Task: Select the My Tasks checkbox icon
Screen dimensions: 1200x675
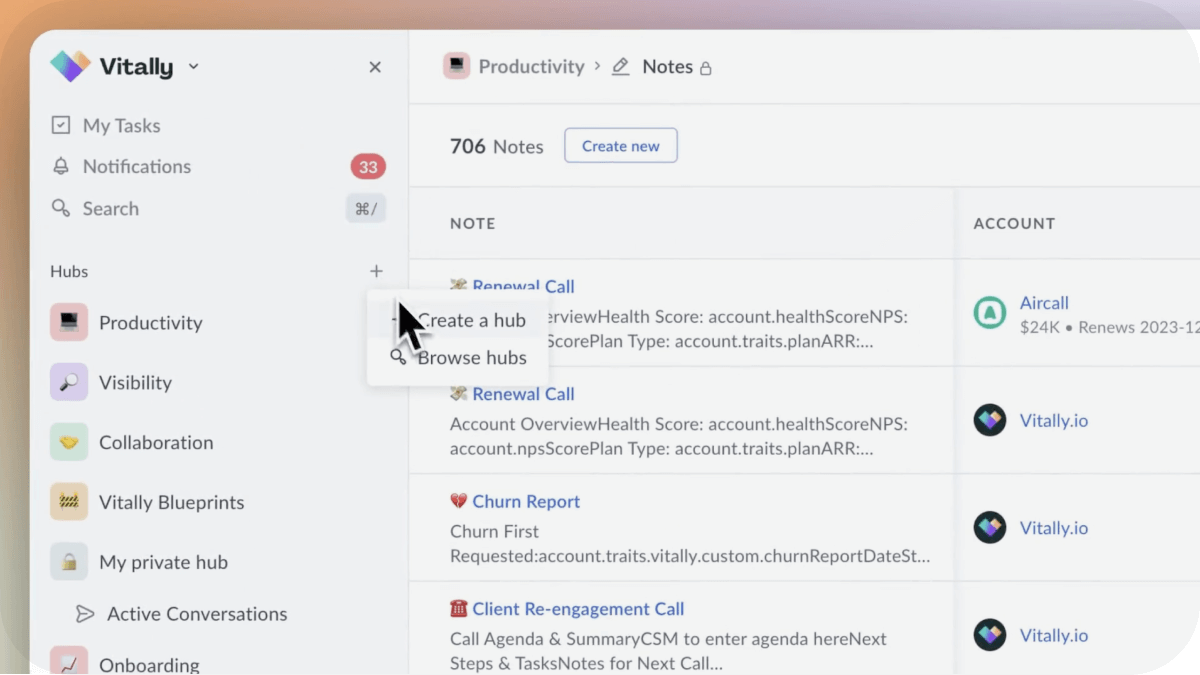Action: [x=62, y=125]
